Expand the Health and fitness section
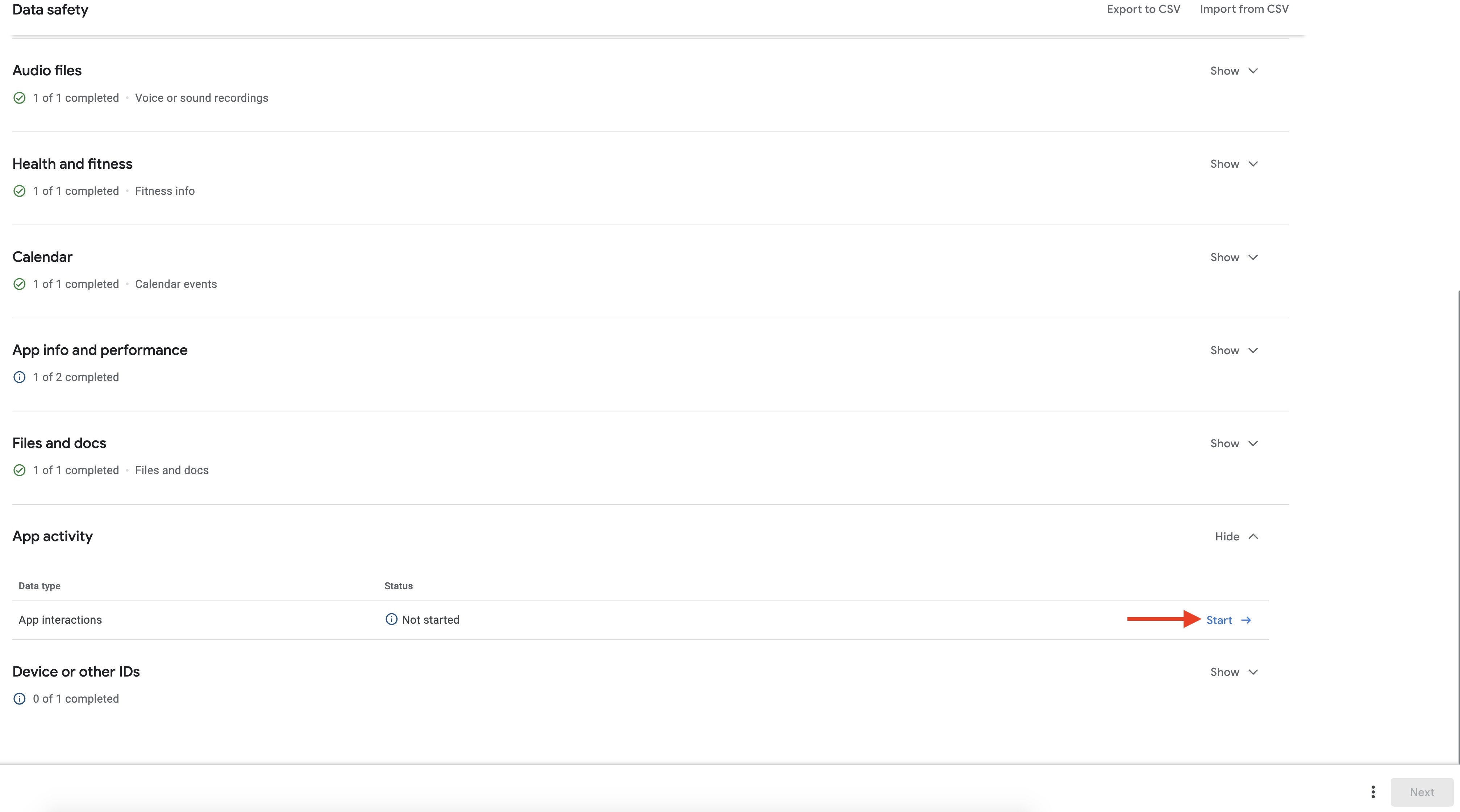 pyautogui.click(x=1234, y=164)
